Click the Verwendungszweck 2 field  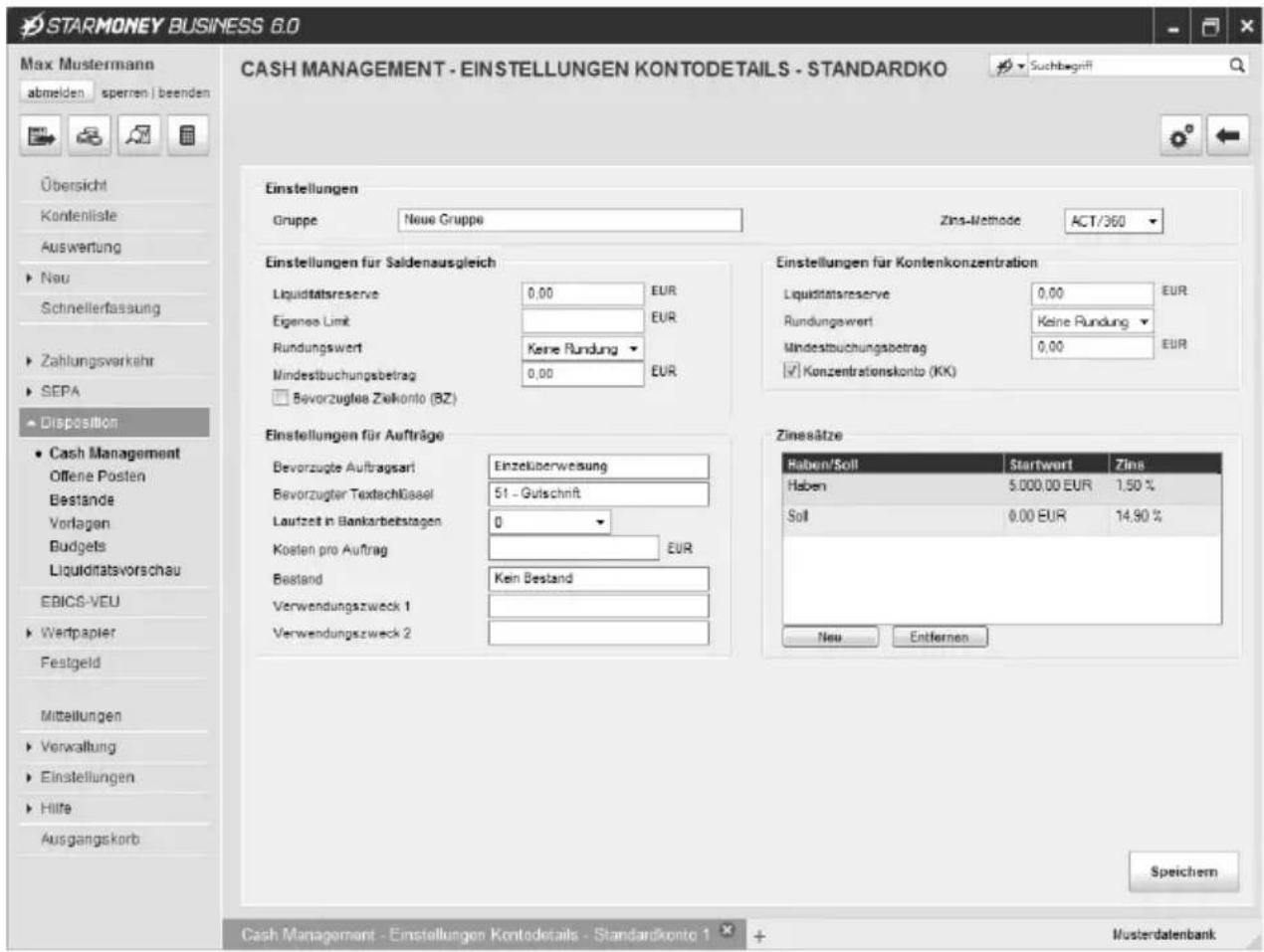pos(599,633)
